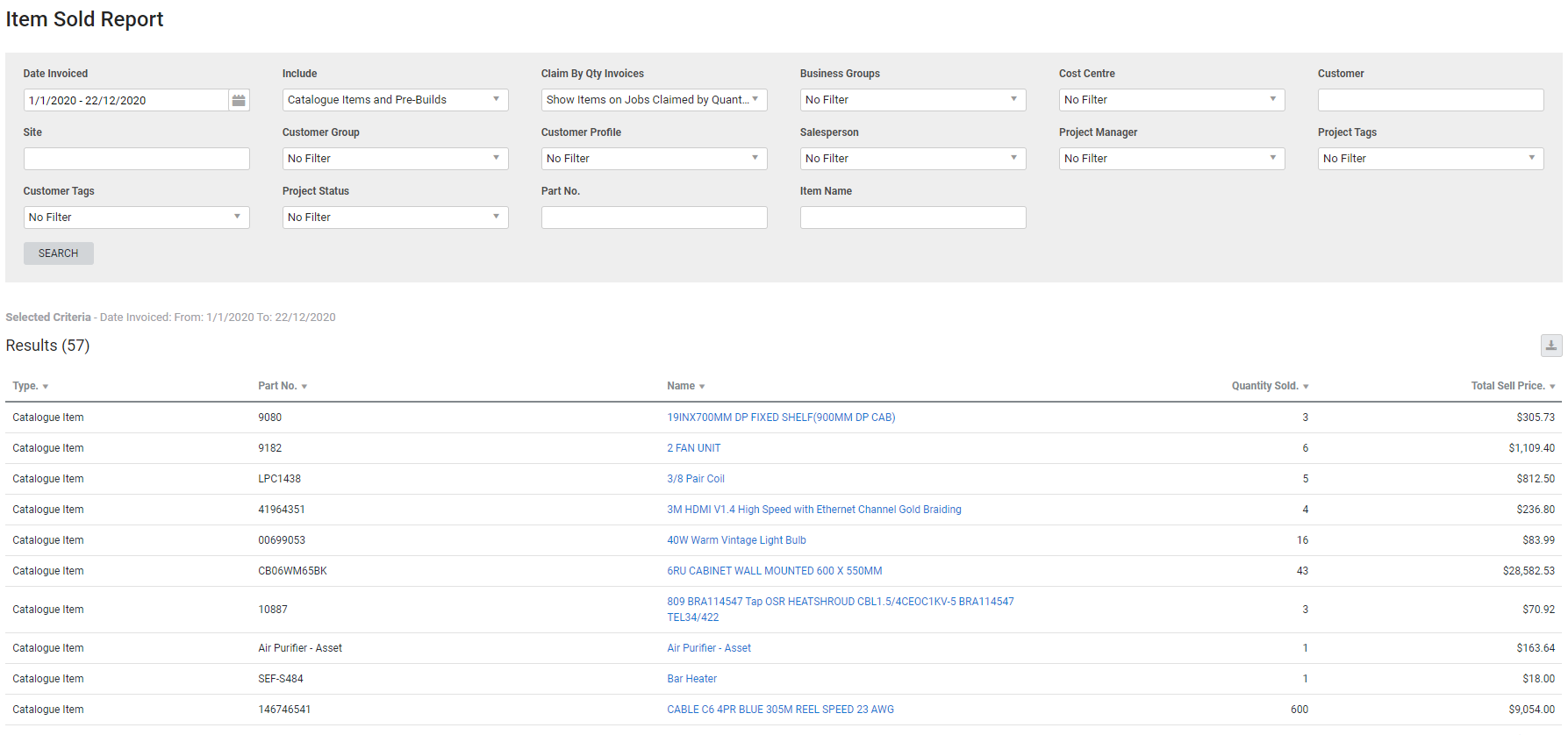This screenshot has height=735, width=1568.
Task: Open the Salesperson dropdown
Action: tap(913, 159)
